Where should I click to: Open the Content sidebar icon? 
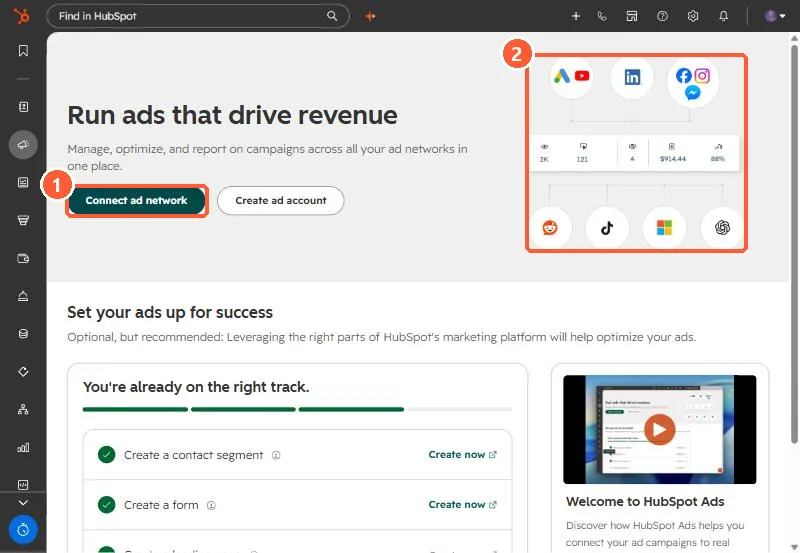23,183
